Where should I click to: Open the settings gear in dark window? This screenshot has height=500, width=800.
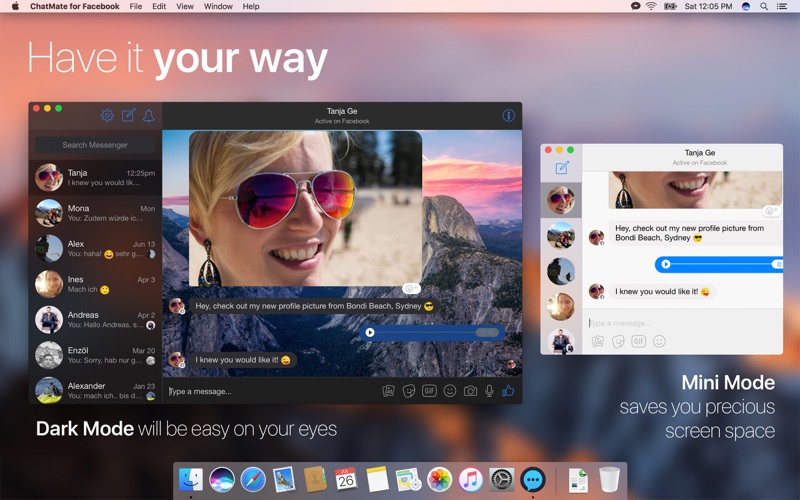tap(107, 115)
